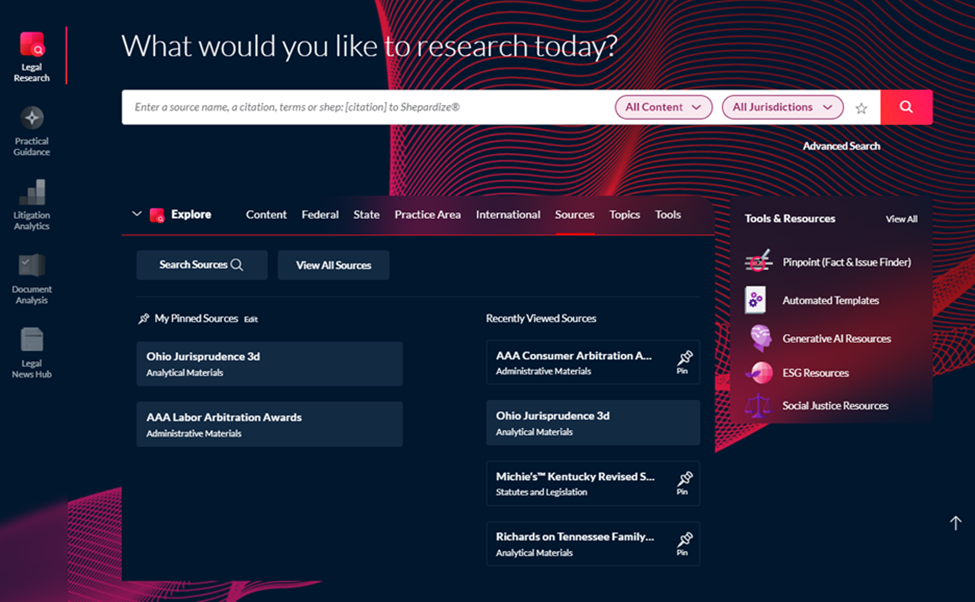Collapse the Explore section chevron
975x602 pixels.
point(137,214)
